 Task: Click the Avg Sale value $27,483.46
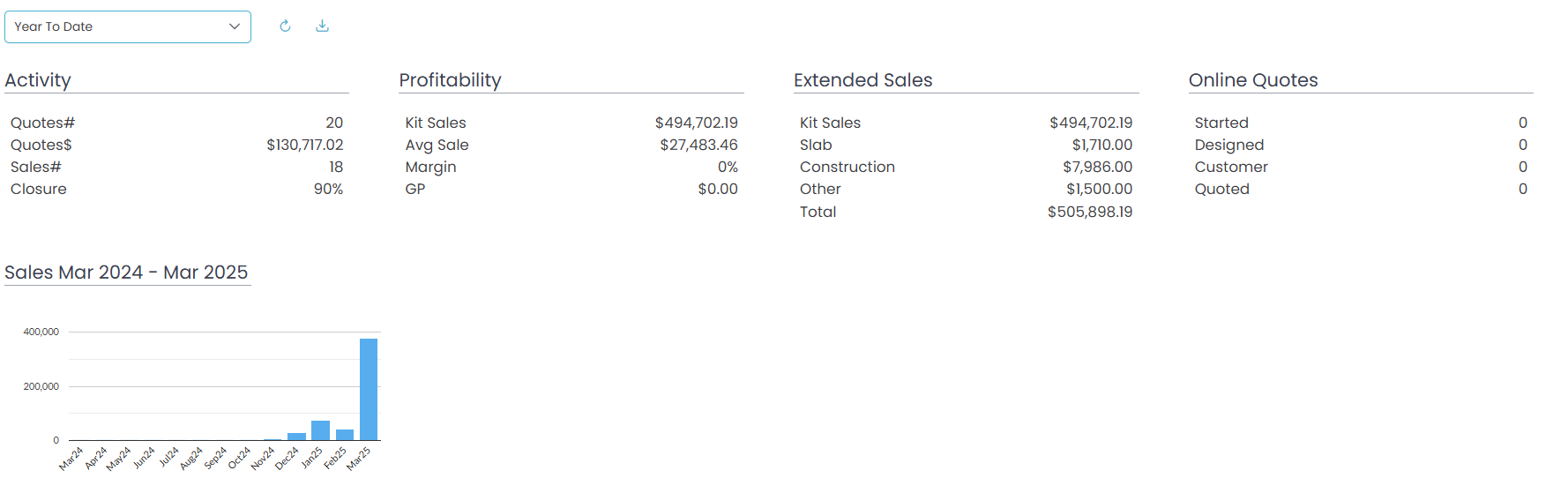click(698, 145)
